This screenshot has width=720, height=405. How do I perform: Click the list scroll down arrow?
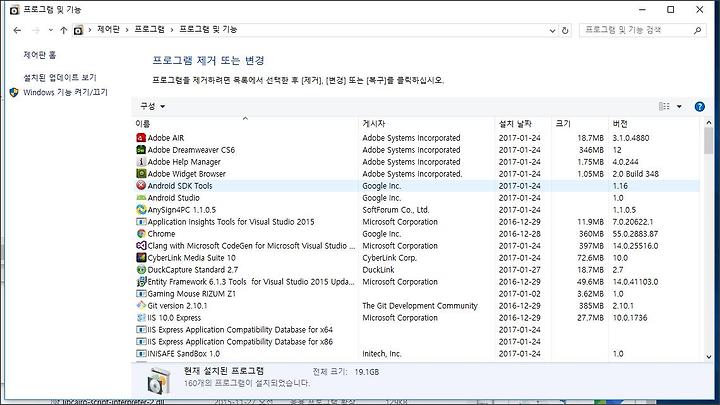pyautogui.click(x=709, y=356)
